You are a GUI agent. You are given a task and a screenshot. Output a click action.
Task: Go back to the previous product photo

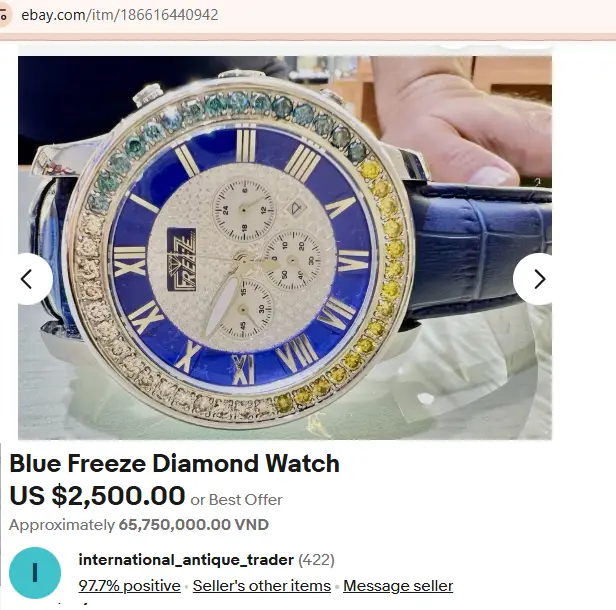coord(31,279)
